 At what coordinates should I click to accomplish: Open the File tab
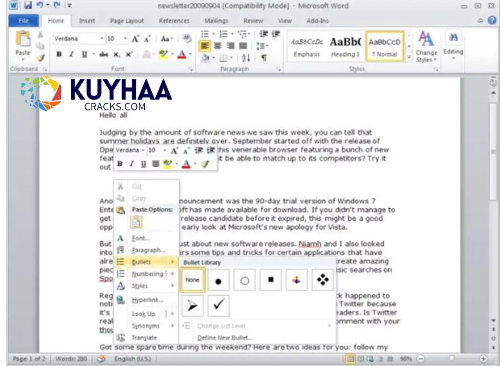24,21
